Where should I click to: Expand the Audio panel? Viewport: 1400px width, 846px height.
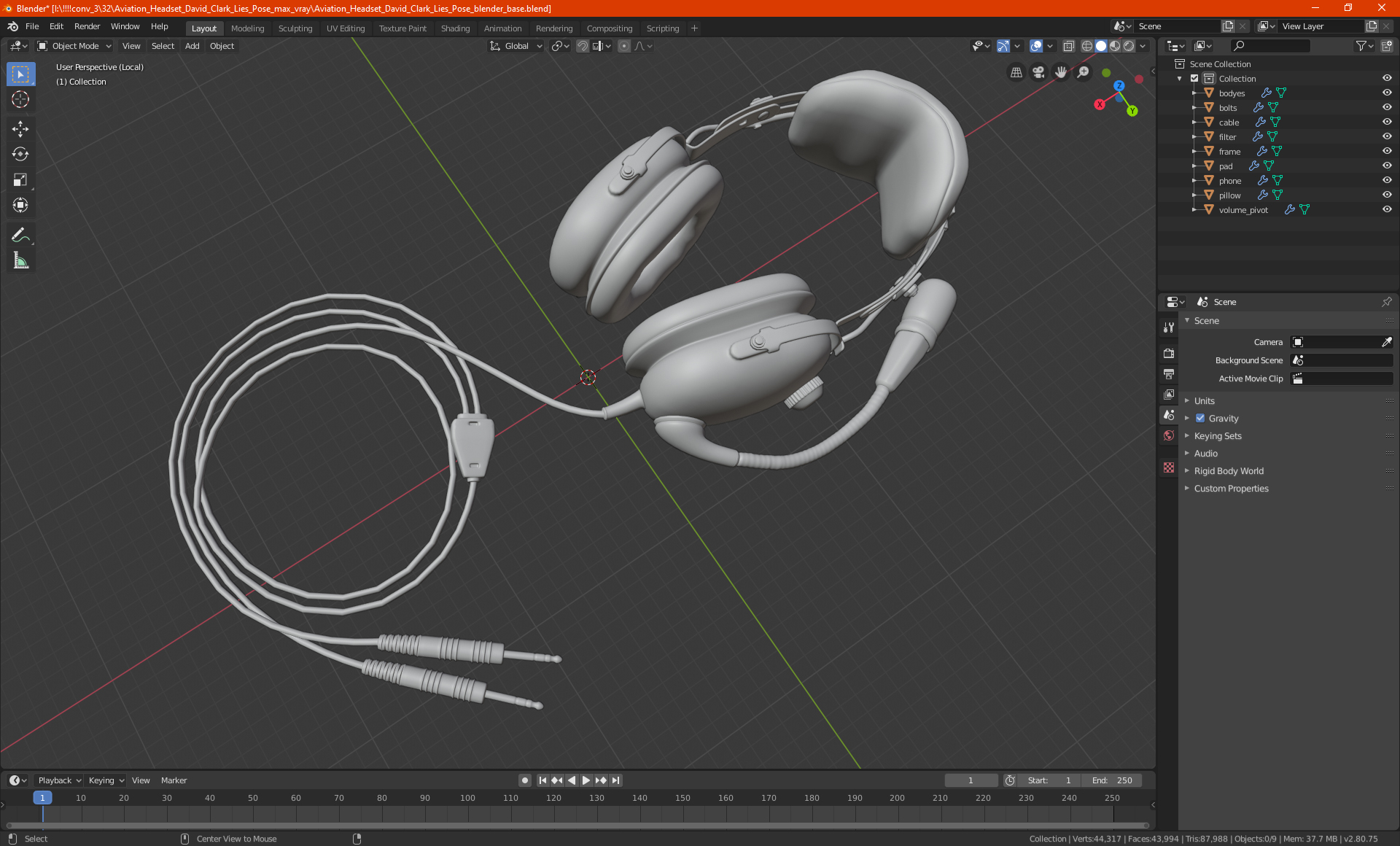pos(1205,454)
